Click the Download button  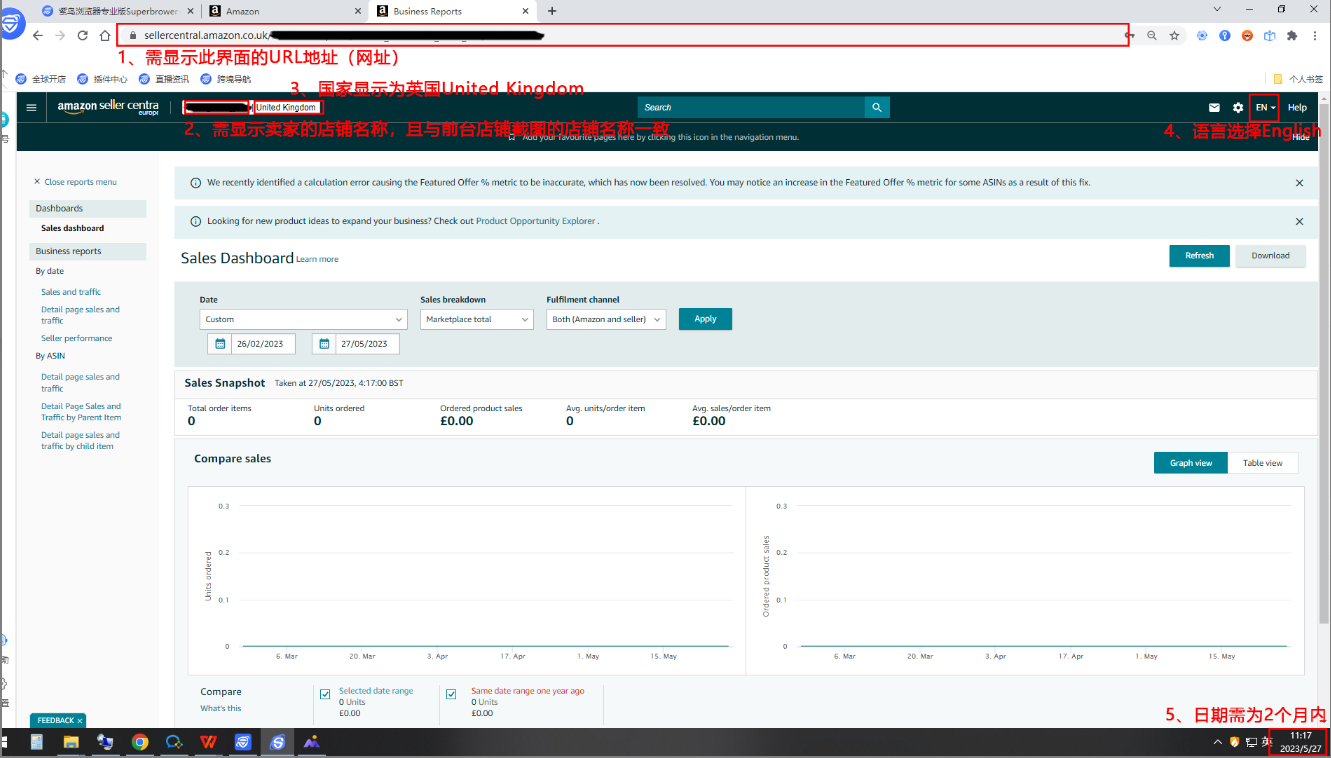pos(1270,256)
